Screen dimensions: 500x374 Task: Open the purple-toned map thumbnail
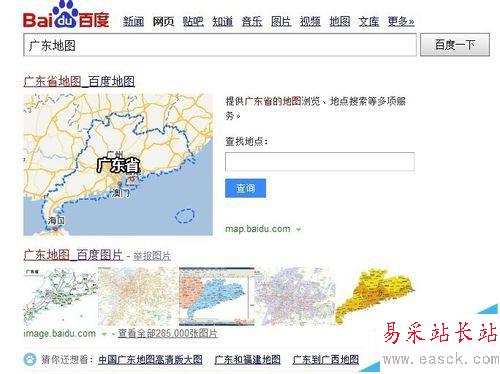[x=295, y=296]
